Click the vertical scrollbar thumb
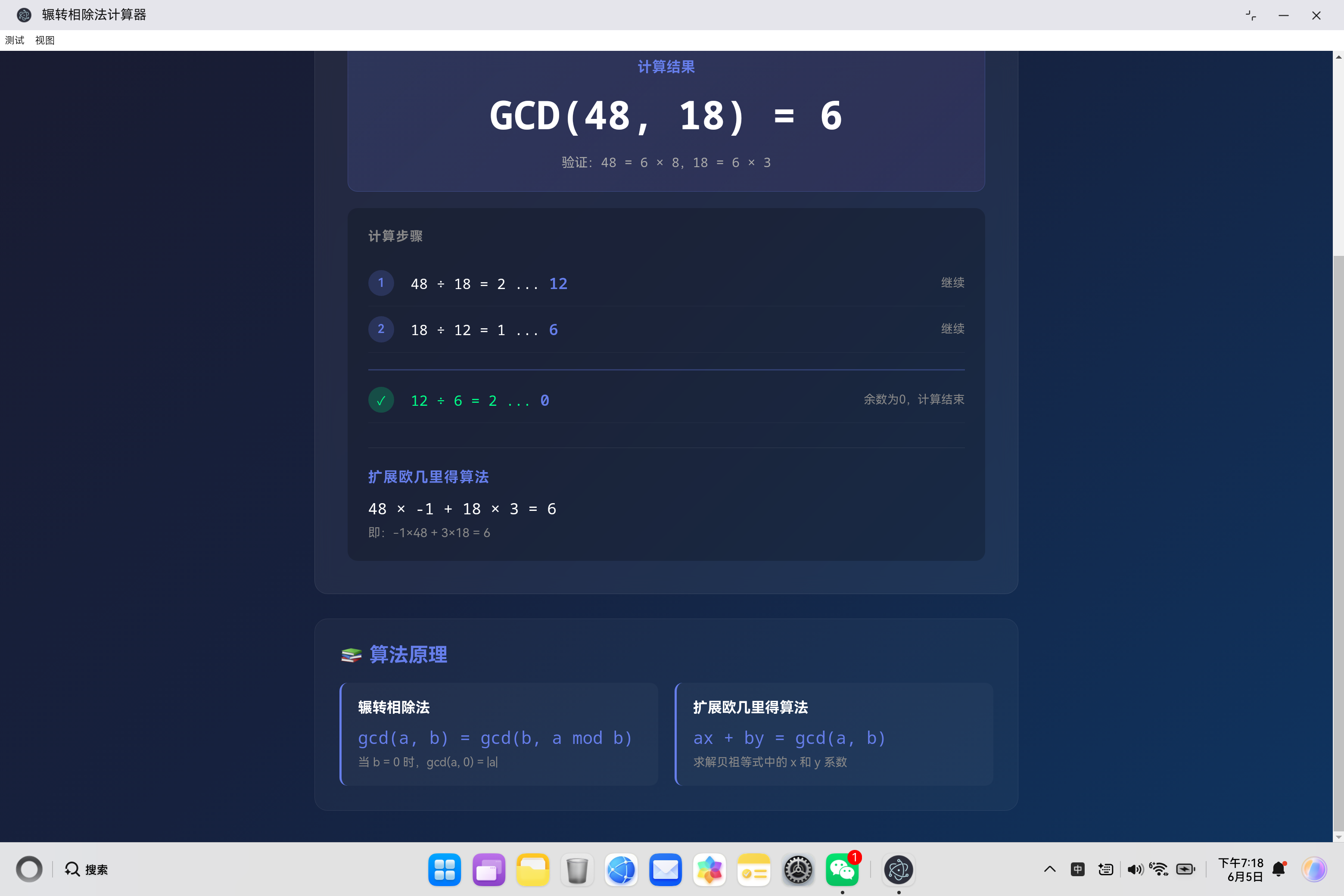 click(x=1338, y=543)
